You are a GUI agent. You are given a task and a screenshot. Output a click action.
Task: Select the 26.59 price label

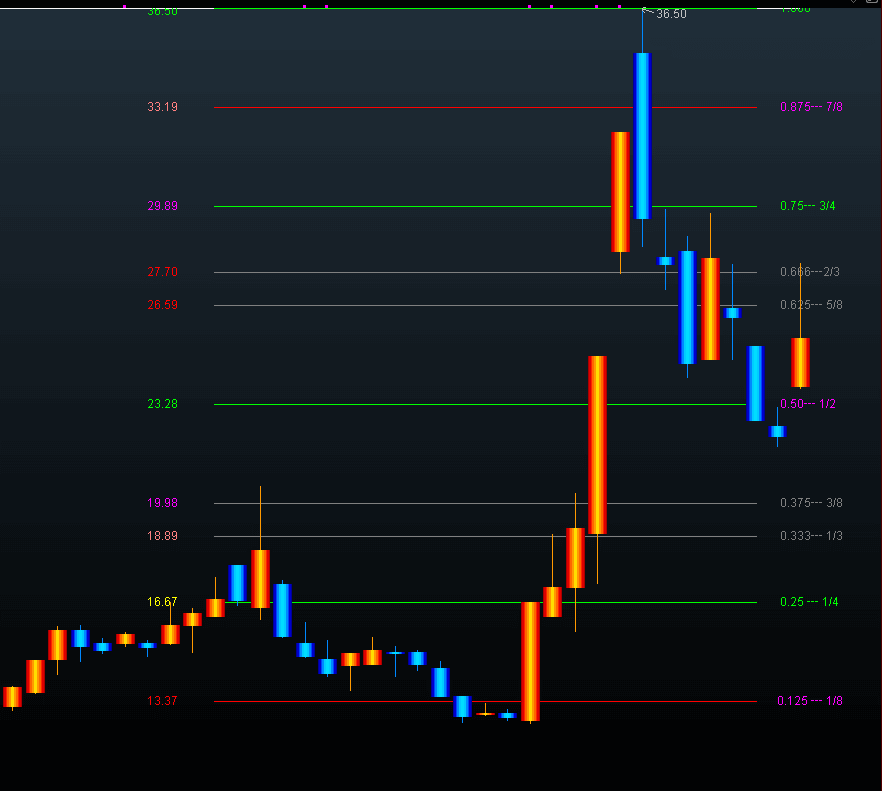pyautogui.click(x=162, y=305)
